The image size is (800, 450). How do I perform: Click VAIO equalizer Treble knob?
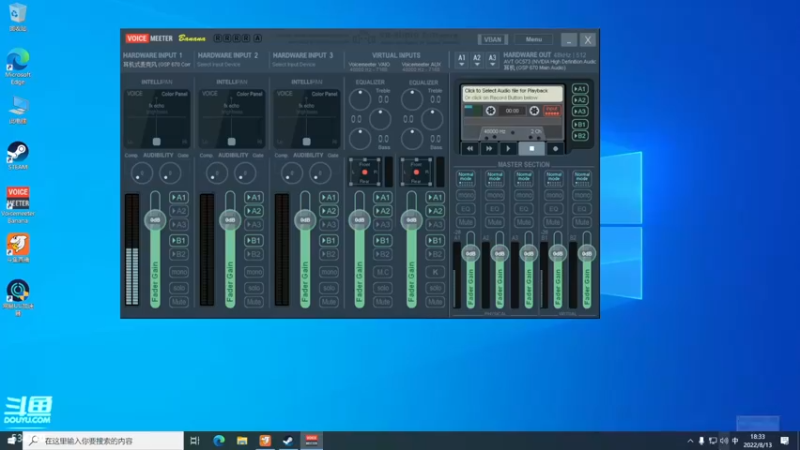click(360, 99)
